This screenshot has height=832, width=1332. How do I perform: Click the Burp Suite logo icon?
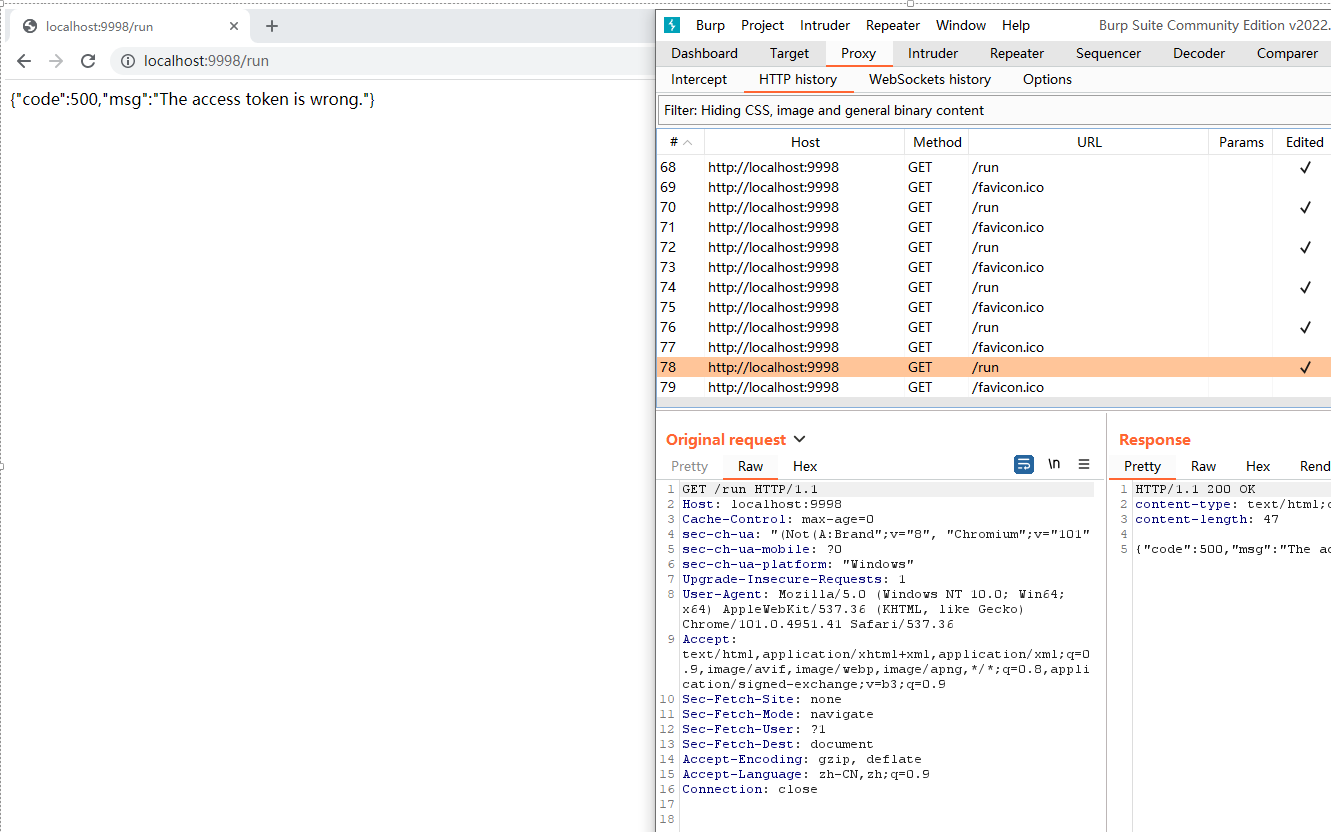pos(672,25)
